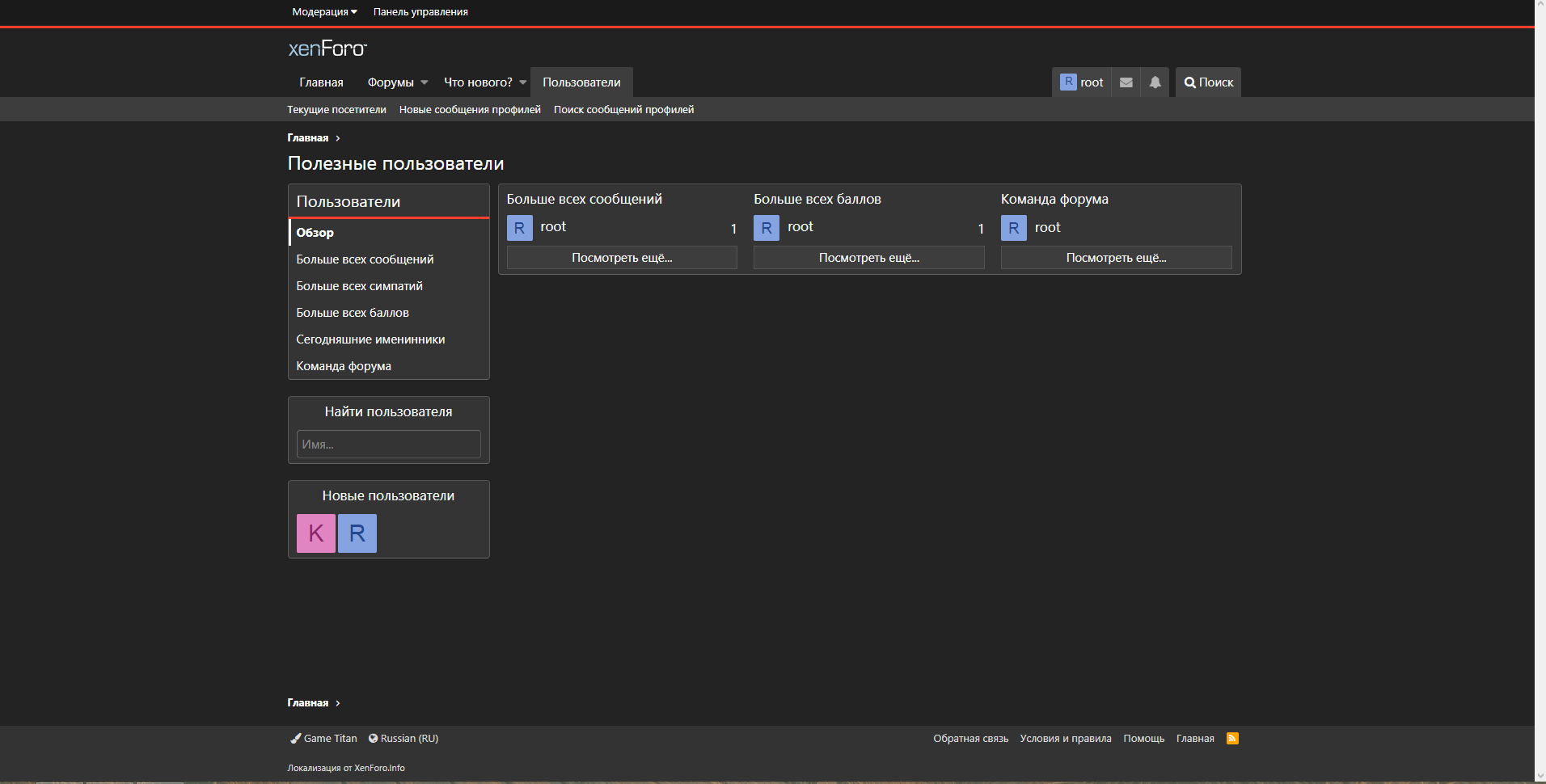The height and width of the screenshot is (784, 1546).
Task: Open the alerts bell icon
Action: pyautogui.click(x=1155, y=82)
